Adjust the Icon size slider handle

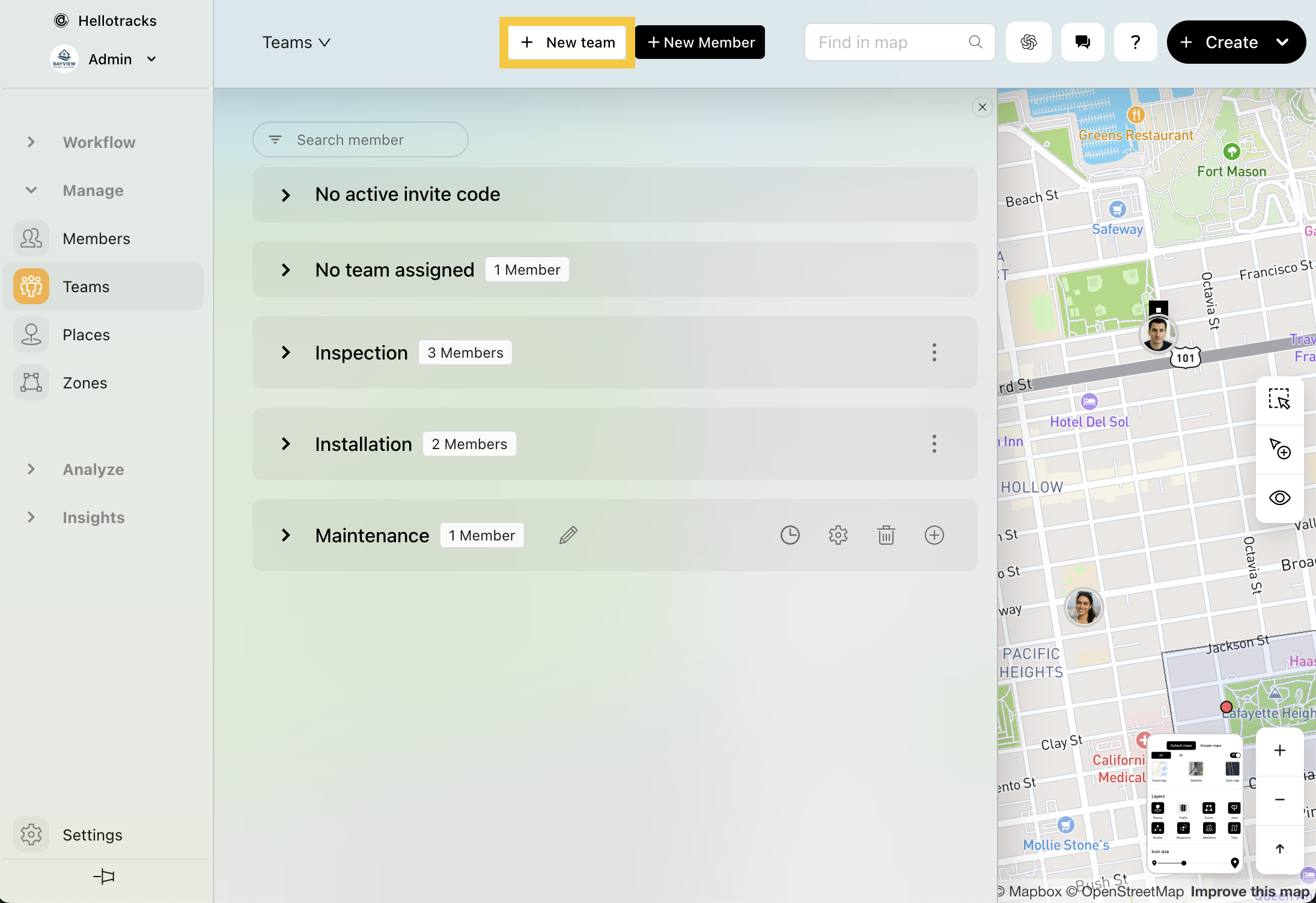click(x=1184, y=863)
